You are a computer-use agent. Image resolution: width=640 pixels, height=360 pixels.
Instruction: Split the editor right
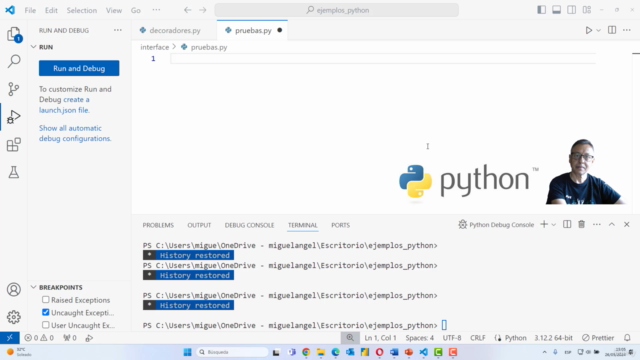[612, 30]
